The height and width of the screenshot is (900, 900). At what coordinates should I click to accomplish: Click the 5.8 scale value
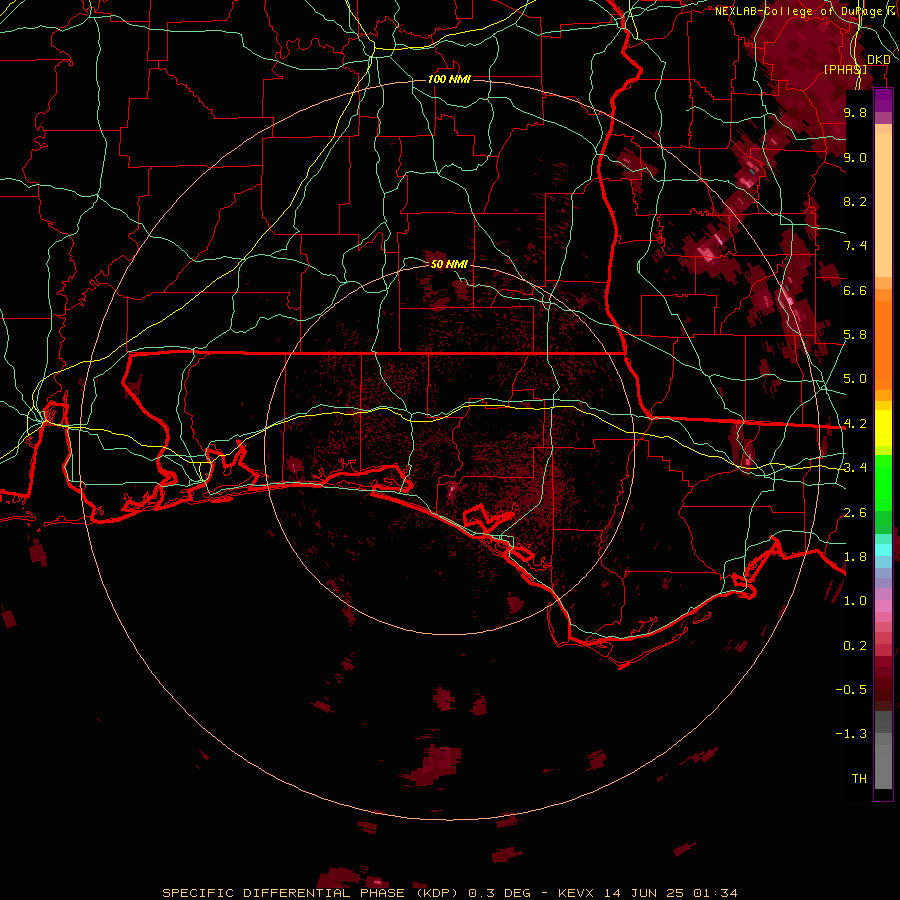(x=855, y=335)
